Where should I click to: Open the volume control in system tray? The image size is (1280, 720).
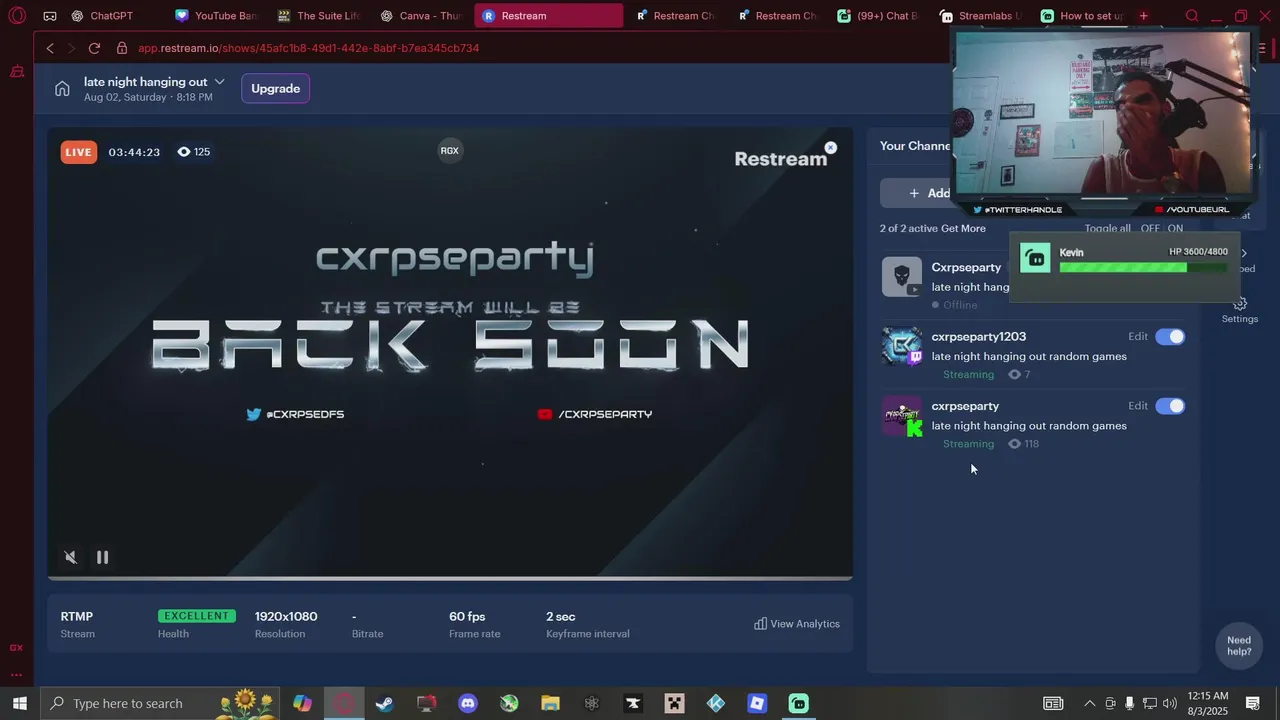pos(1170,703)
